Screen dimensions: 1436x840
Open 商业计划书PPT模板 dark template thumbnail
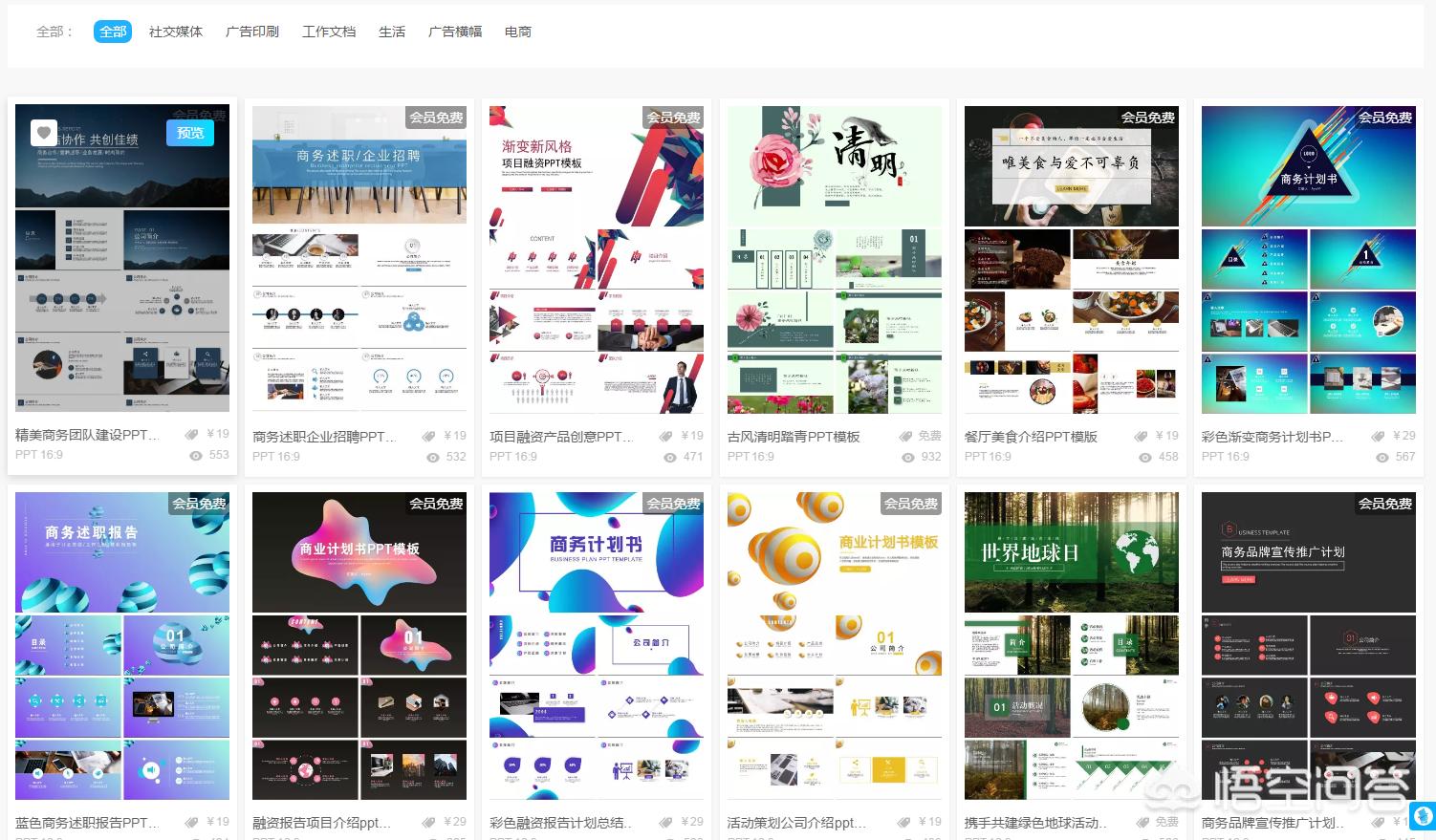pos(359,646)
